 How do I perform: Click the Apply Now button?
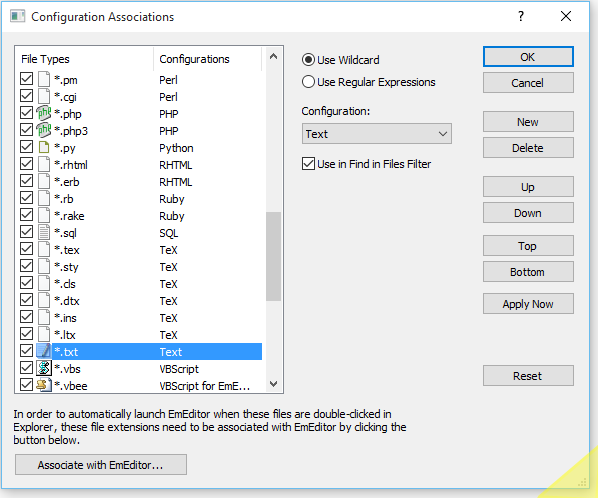(528, 304)
